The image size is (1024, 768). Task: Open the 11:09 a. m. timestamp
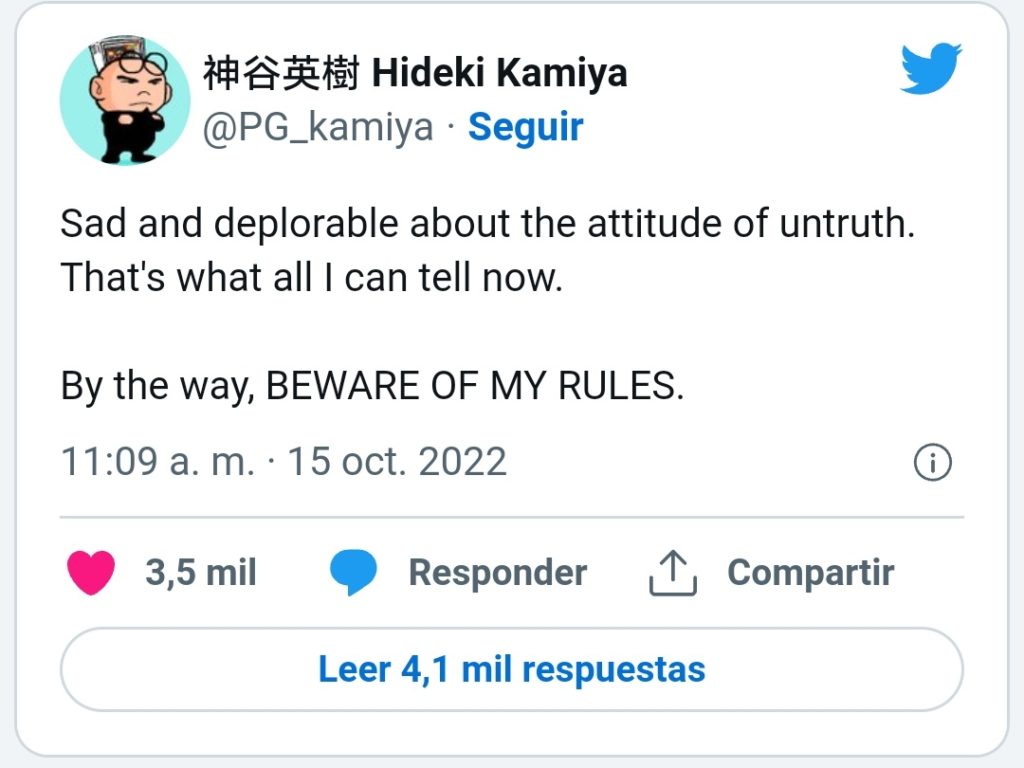157,462
